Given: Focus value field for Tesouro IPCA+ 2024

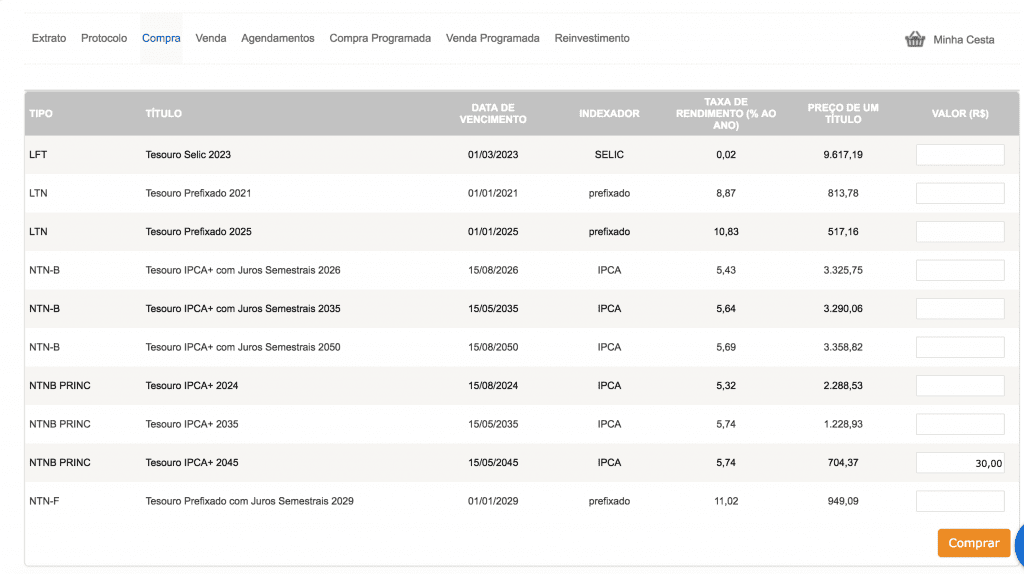Looking at the screenshot, I should click(x=960, y=386).
